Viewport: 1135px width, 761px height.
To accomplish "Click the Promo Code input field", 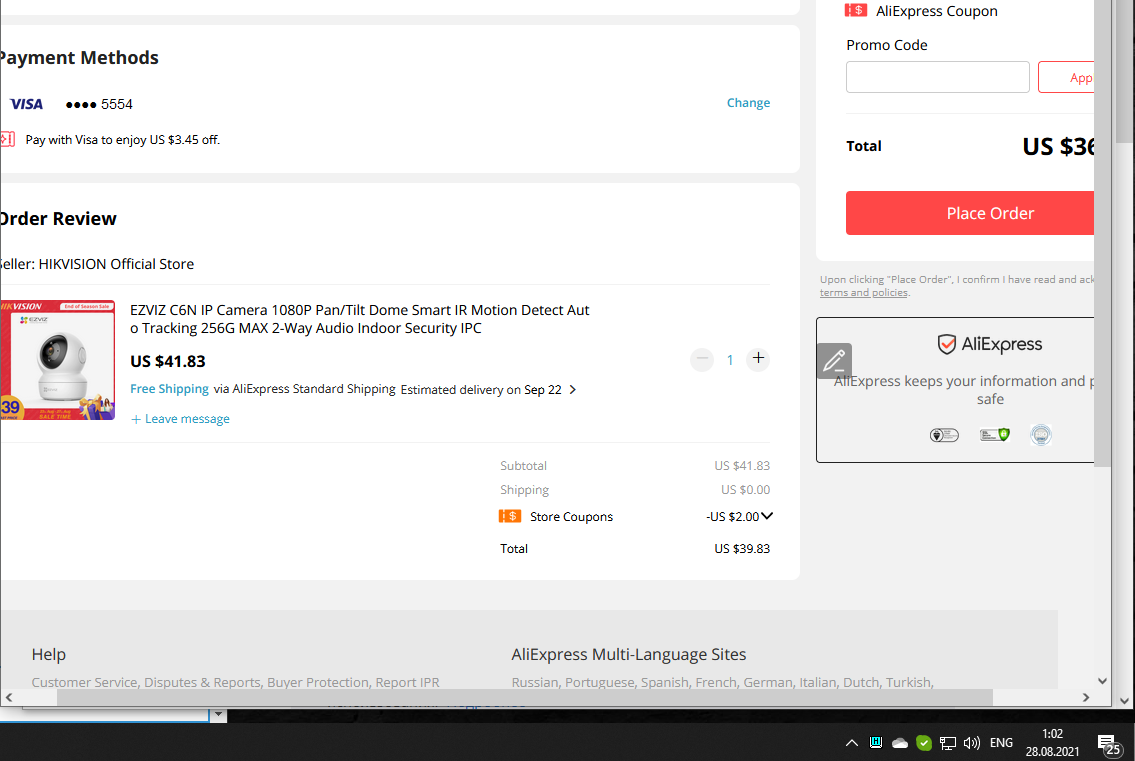I will [937, 77].
